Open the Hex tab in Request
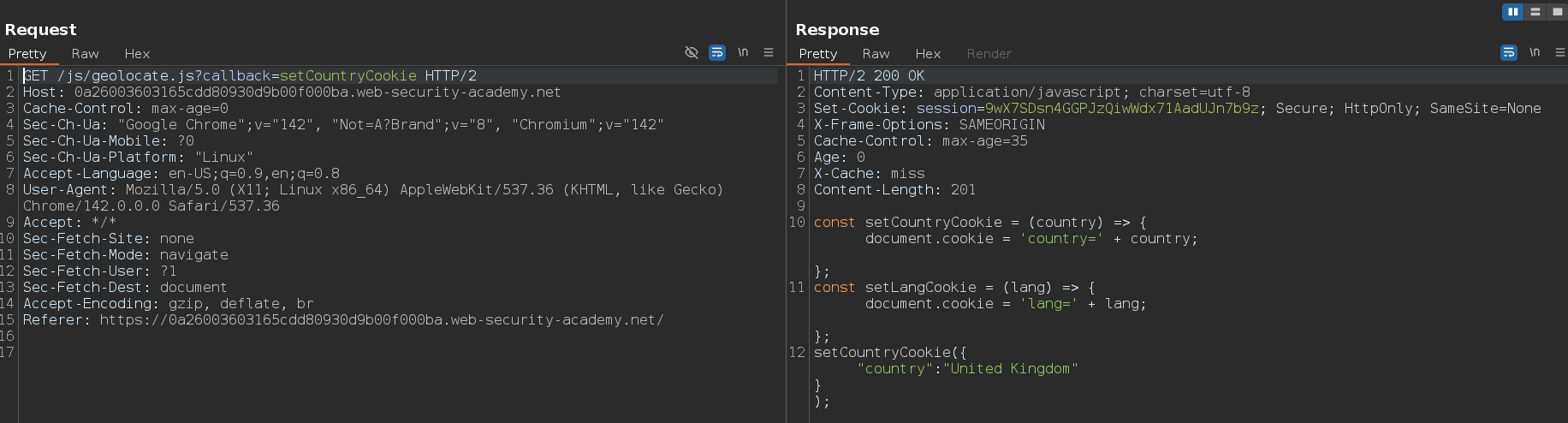Viewport: 1568px width, 423px height. point(137,54)
